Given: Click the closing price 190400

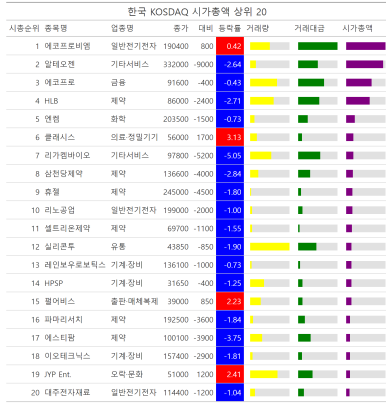Looking at the screenshot, I should click(176, 46).
